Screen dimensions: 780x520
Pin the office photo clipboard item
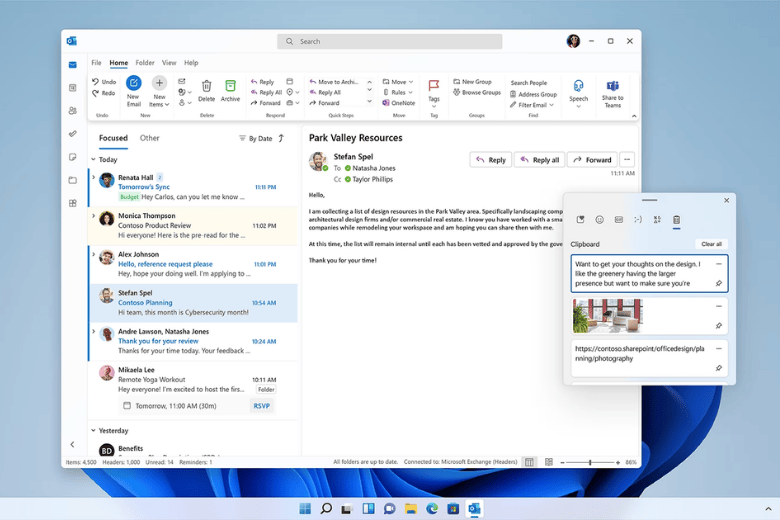pos(719,325)
